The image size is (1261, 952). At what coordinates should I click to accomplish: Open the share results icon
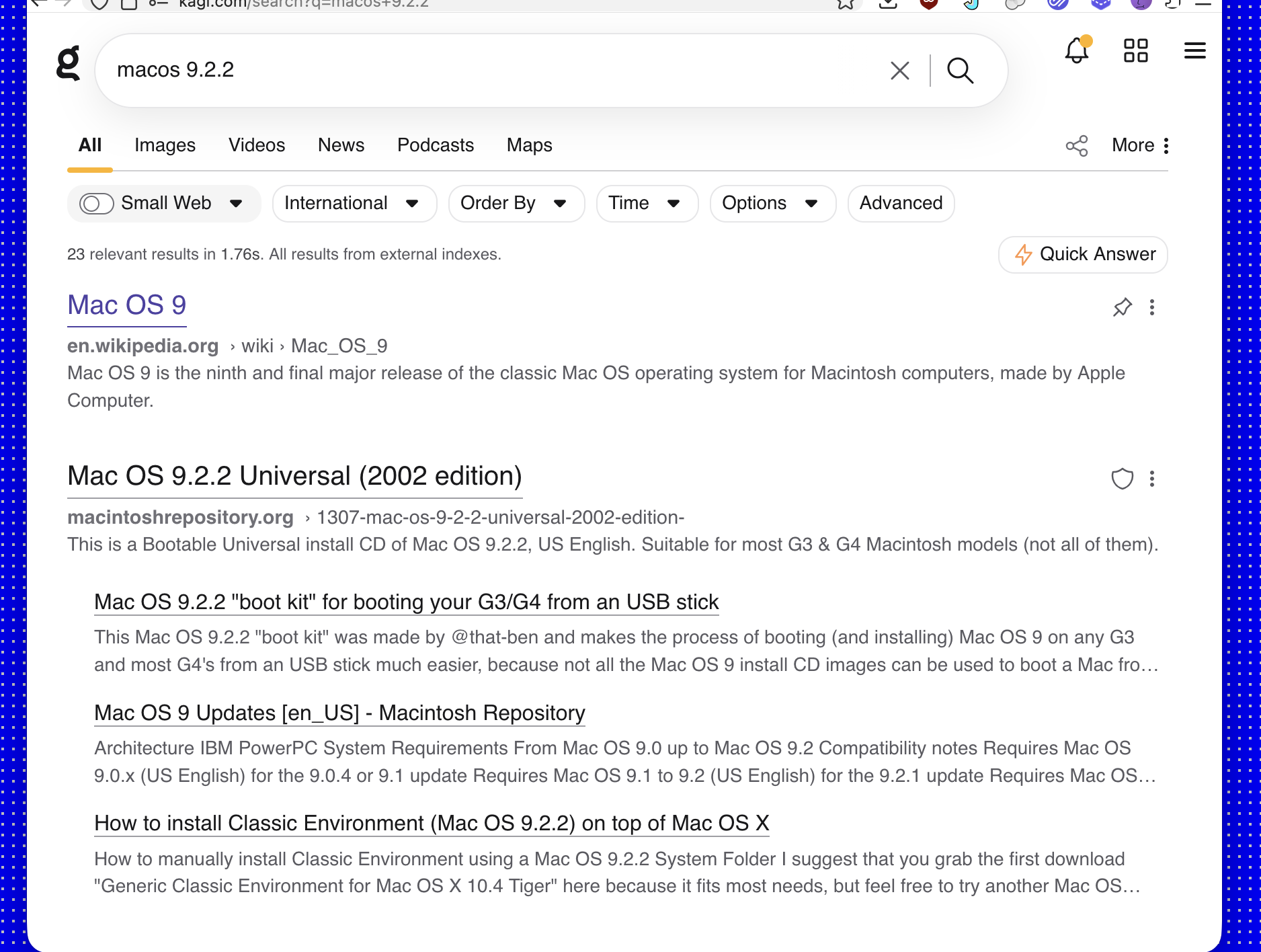[1077, 145]
